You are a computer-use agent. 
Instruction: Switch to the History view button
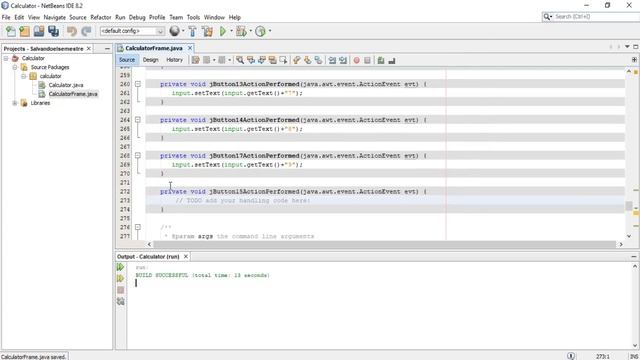tap(174, 60)
